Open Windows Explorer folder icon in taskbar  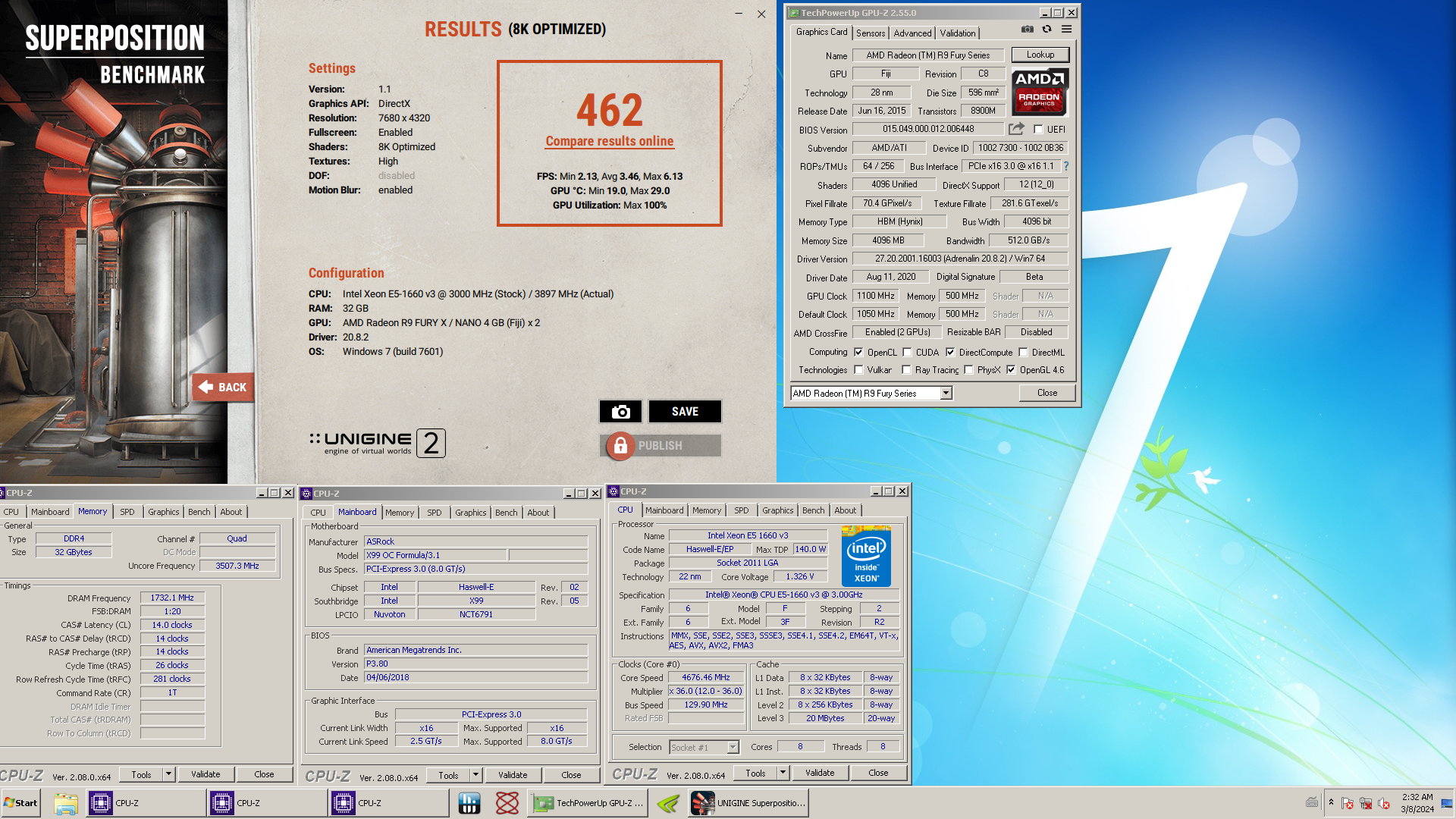point(66,803)
